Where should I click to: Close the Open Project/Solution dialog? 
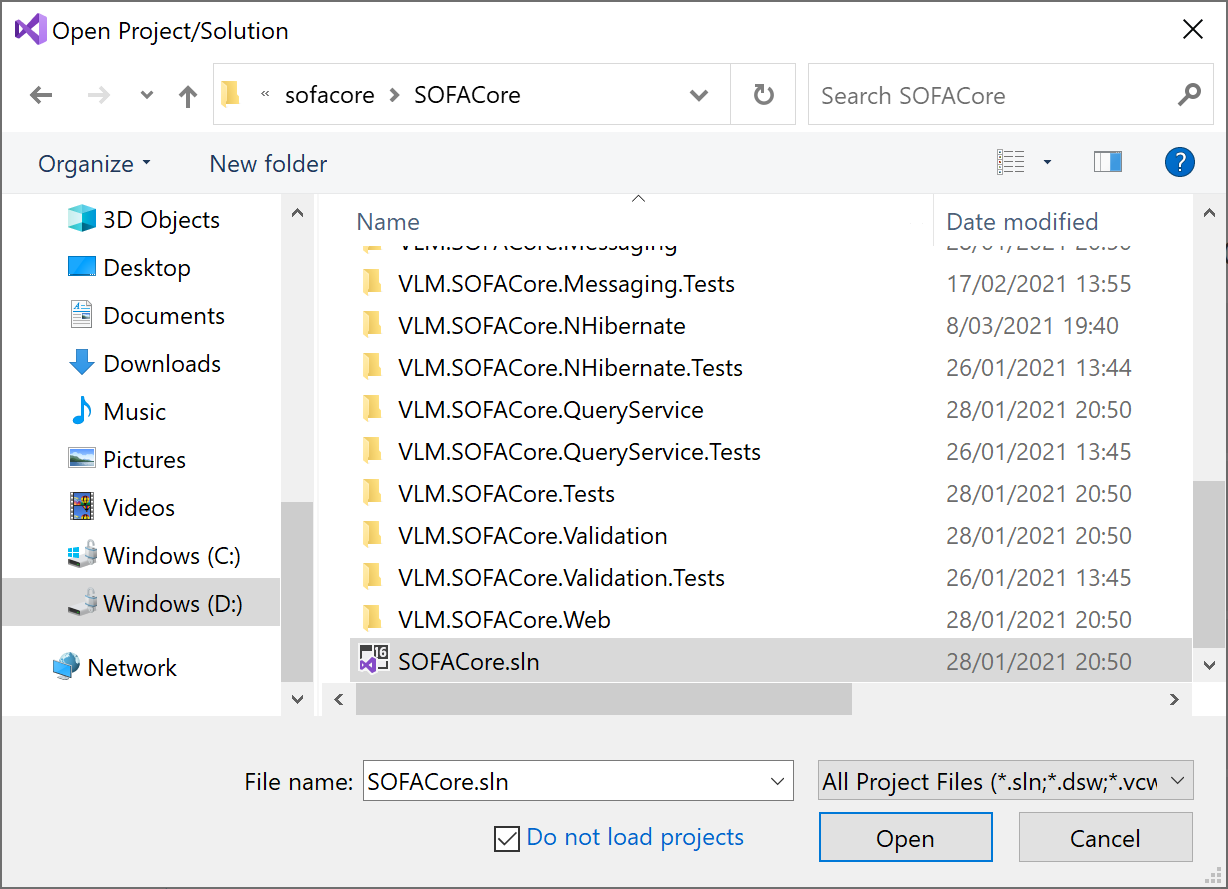(1193, 30)
